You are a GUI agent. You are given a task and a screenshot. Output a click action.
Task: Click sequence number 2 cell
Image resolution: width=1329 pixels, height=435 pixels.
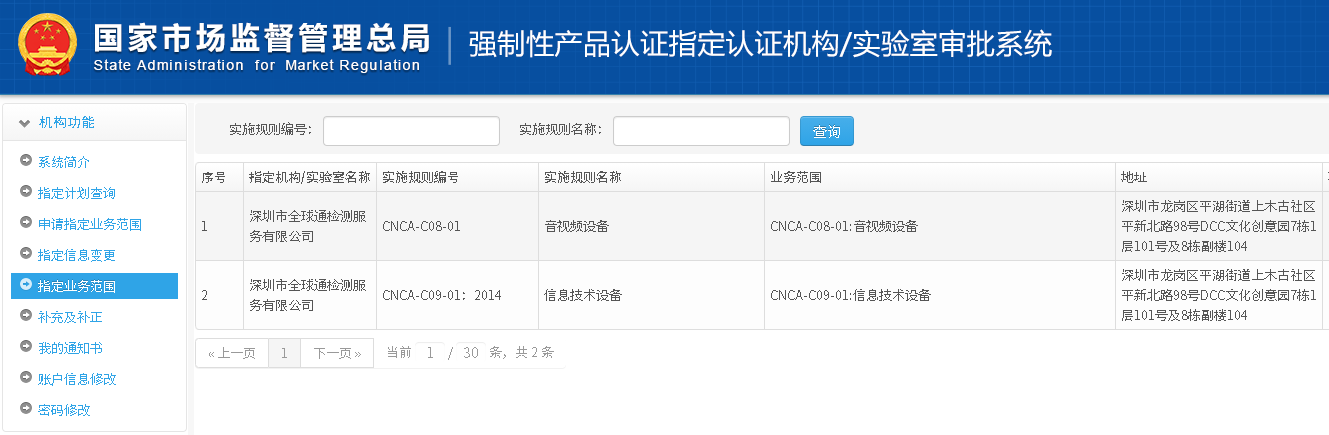point(219,295)
